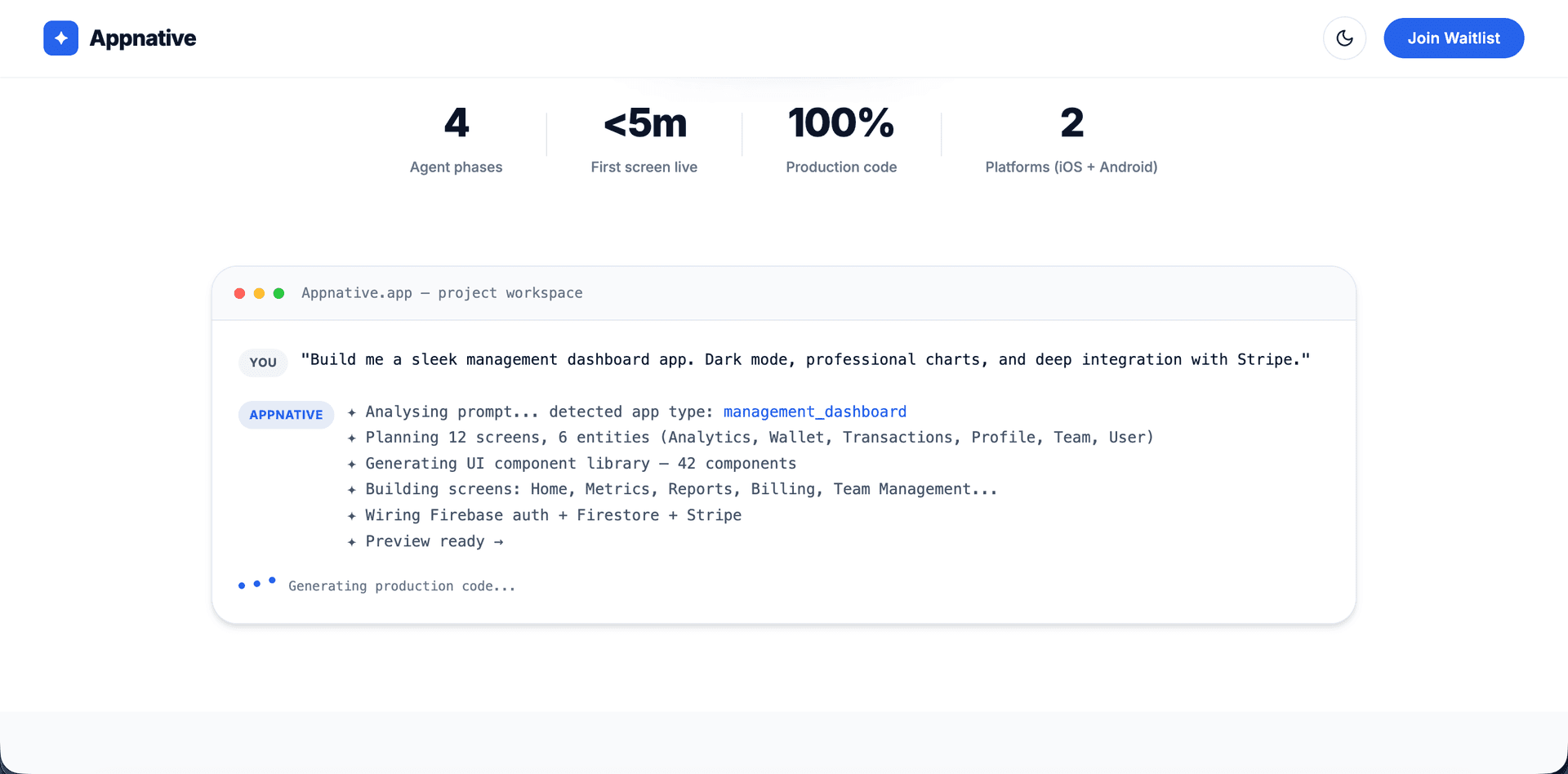This screenshot has height=774, width=1568.
Task: Select the APPNATIVE agent badge
Action: coord(286,415)
